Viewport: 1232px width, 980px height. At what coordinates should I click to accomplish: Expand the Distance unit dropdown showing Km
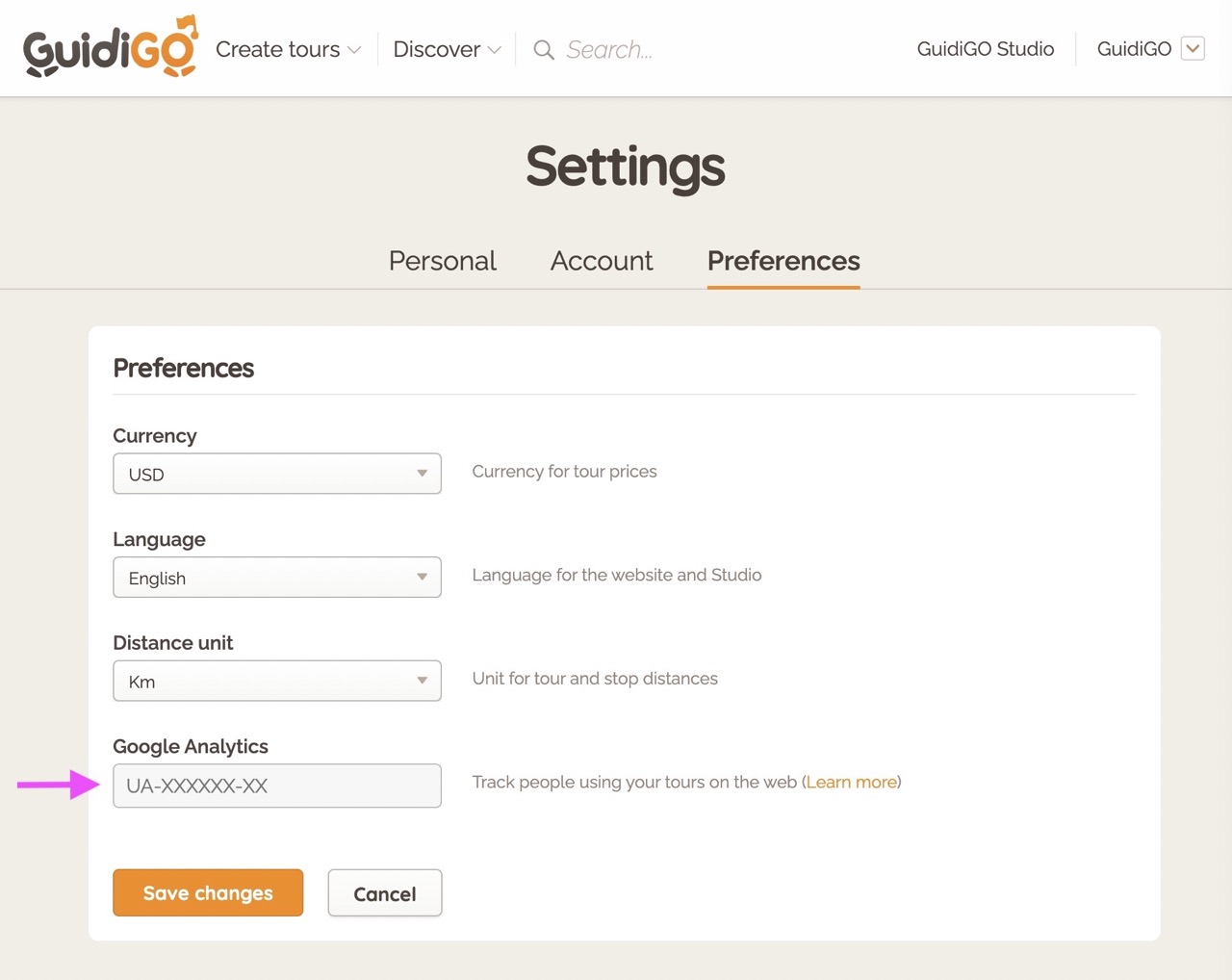pos(277,681)
